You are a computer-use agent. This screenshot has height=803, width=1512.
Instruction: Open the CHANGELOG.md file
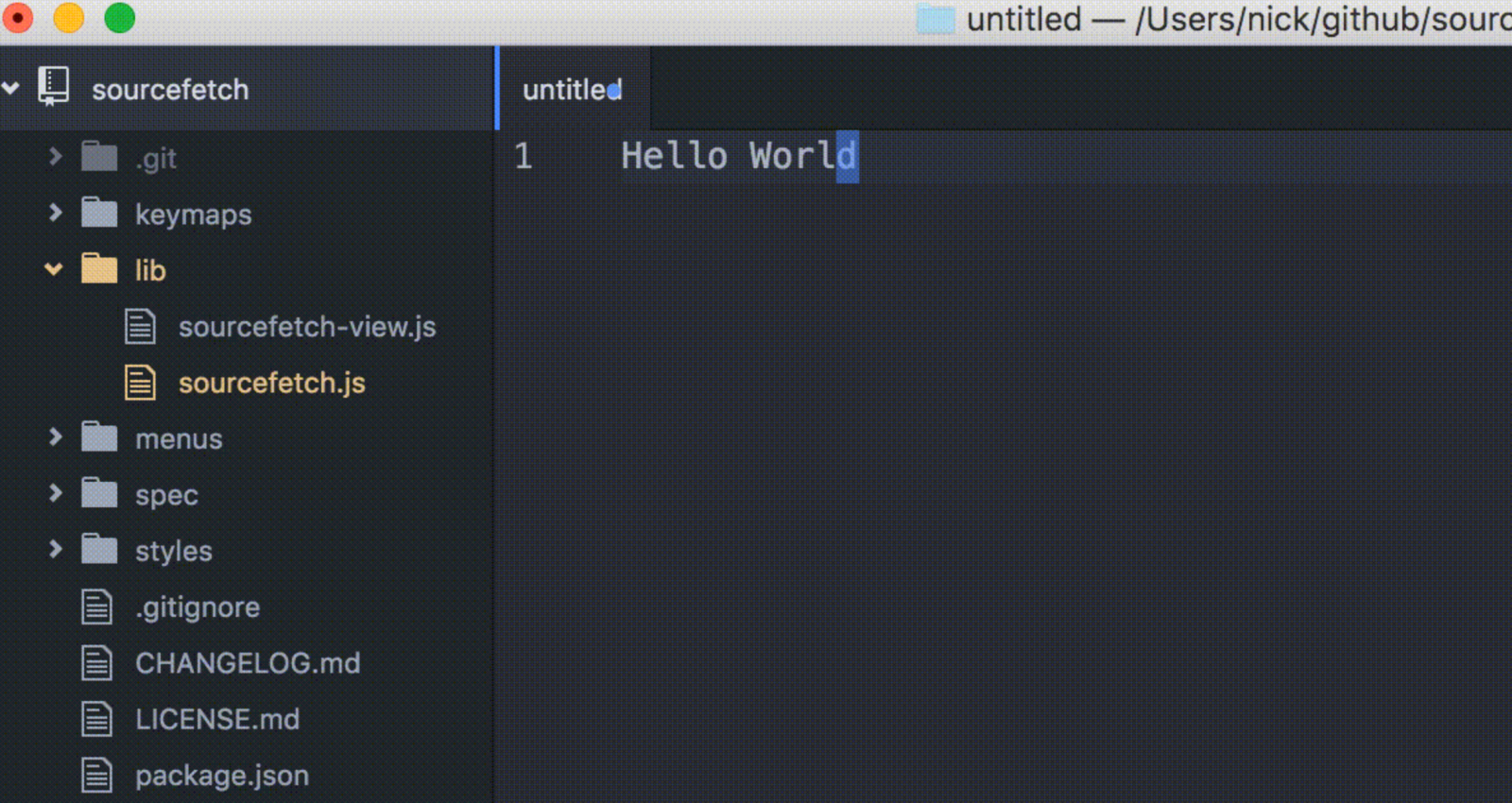pos(248,663)
